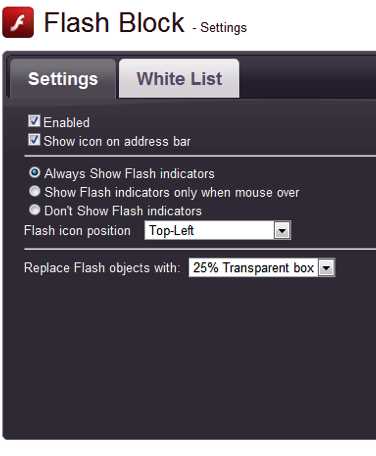Click the Don't Show Flash indicators label
376x456 pixels.
point(123,211)
